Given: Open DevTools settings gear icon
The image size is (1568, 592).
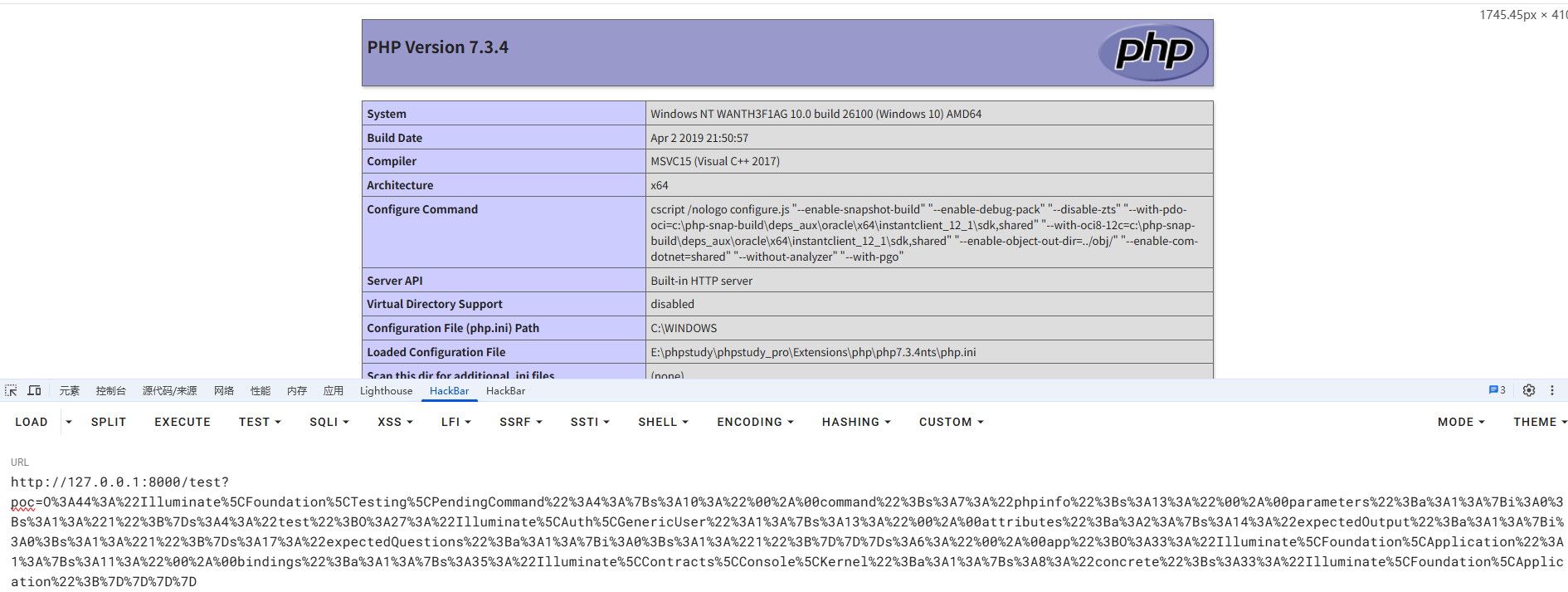Looking at the screenshot, I should 1529,390.
